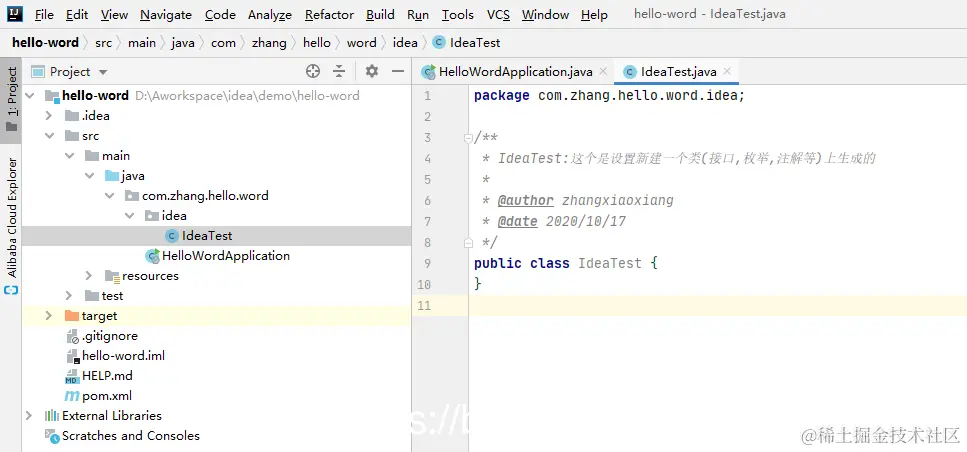Click the fold marker at line 8 comment end
The height and width of the screenshot is (452, 967).
(468, 242)
